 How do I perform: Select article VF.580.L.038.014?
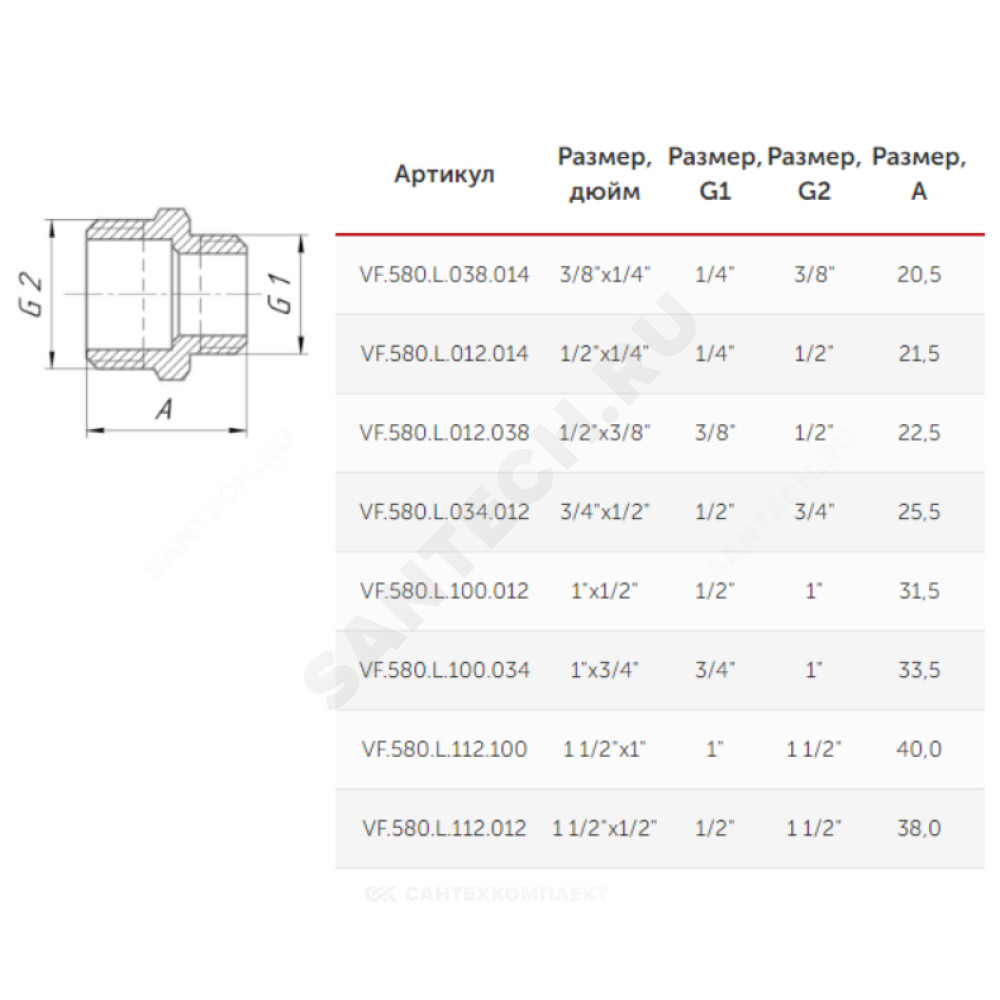(x=445, y=275)
